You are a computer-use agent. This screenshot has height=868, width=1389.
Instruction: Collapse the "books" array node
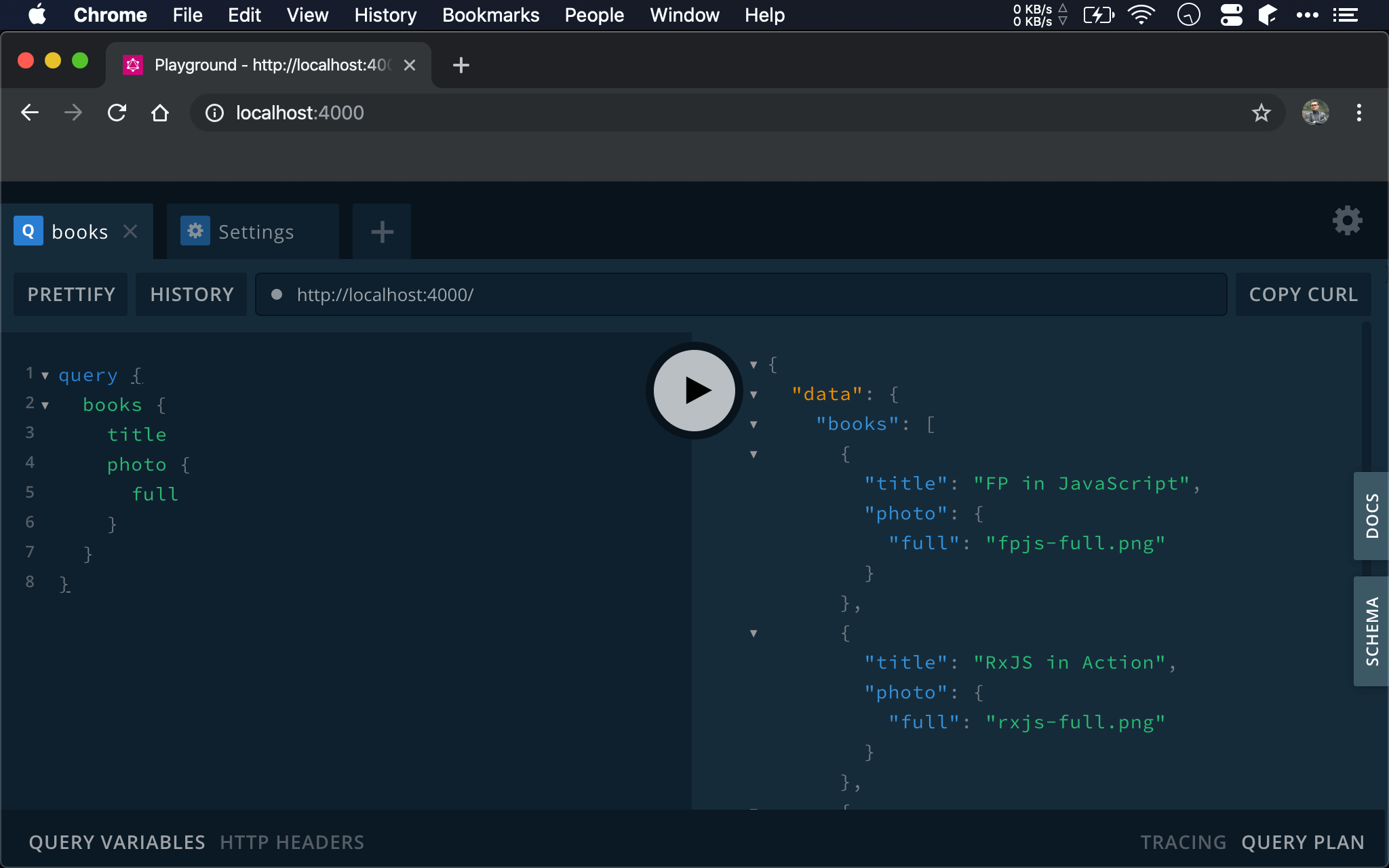coord(754,424)
